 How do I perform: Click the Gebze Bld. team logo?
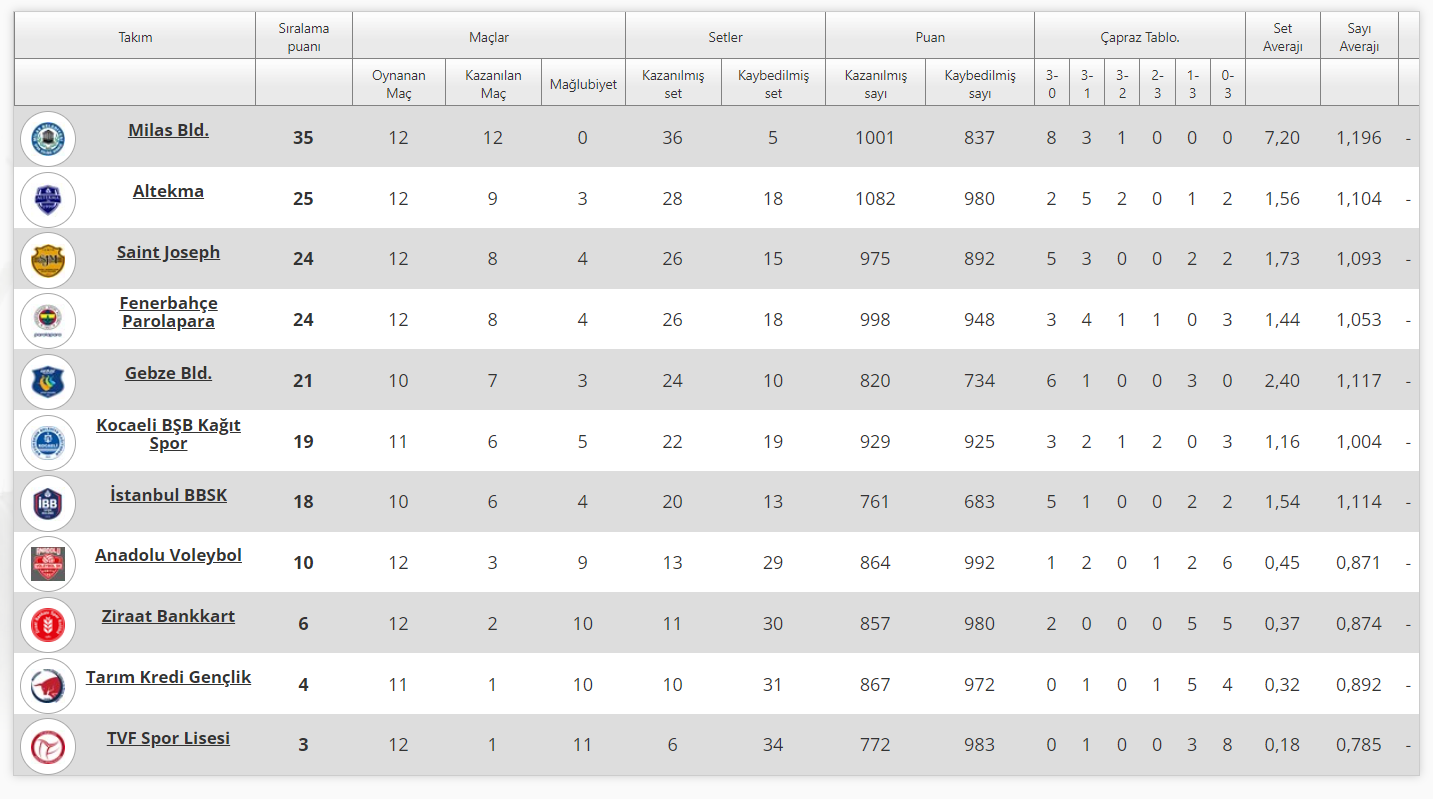pyautogui.click(x=48, y=381)
